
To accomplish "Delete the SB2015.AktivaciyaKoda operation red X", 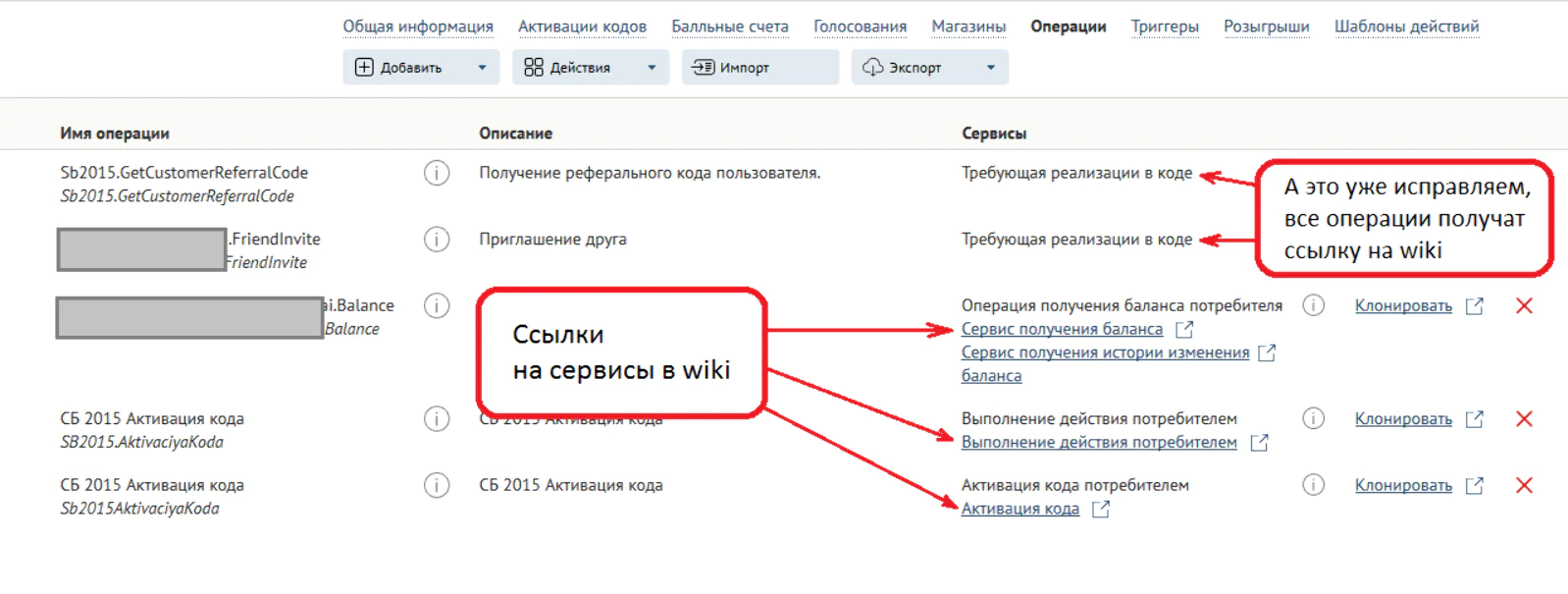I will click(1524, 419).
